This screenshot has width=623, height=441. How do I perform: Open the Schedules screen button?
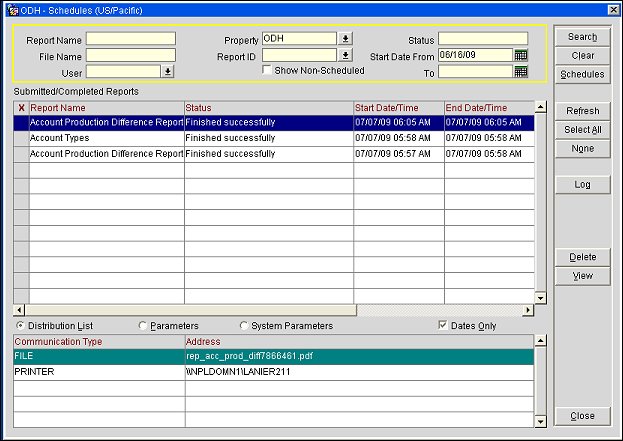pos(582,74)
